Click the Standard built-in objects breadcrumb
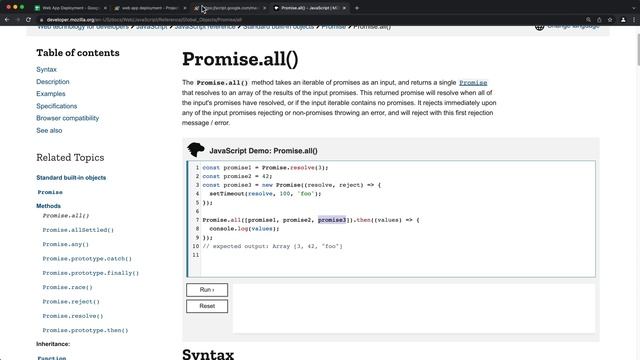Screen dimensions: 640x360 click(x=278, y=27)
